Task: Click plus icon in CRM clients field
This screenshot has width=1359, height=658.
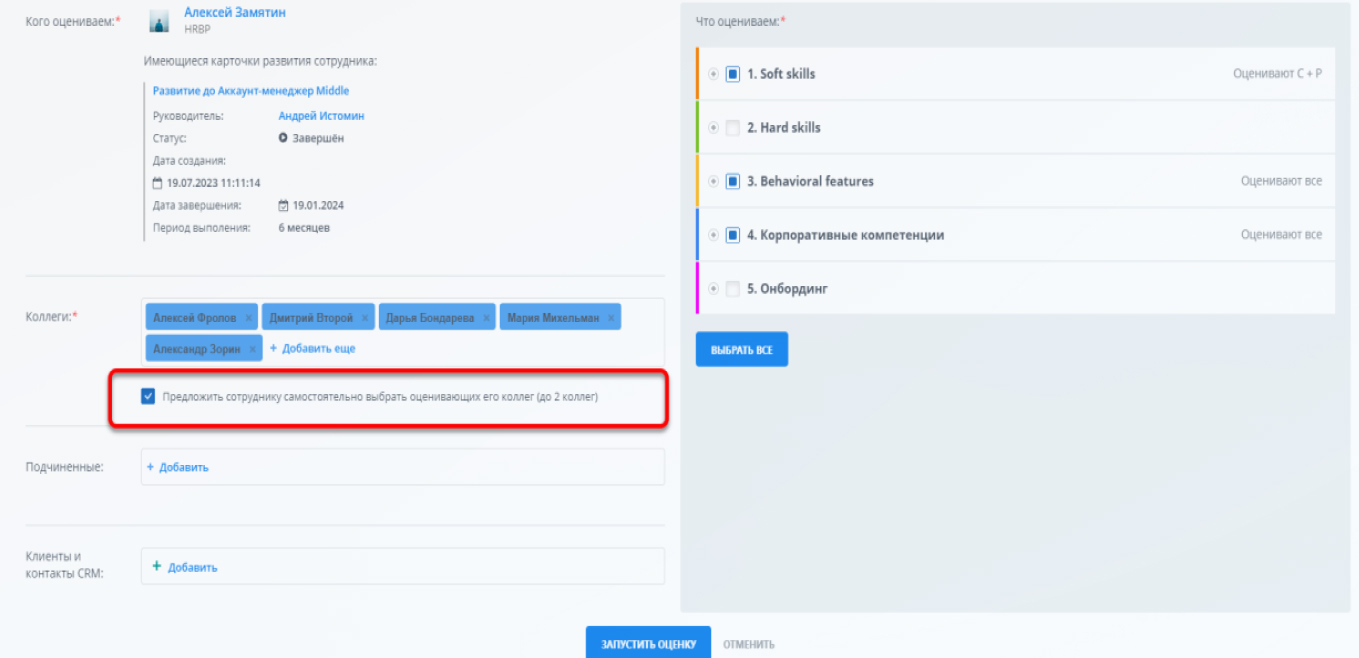Action: tap(156, 567)
